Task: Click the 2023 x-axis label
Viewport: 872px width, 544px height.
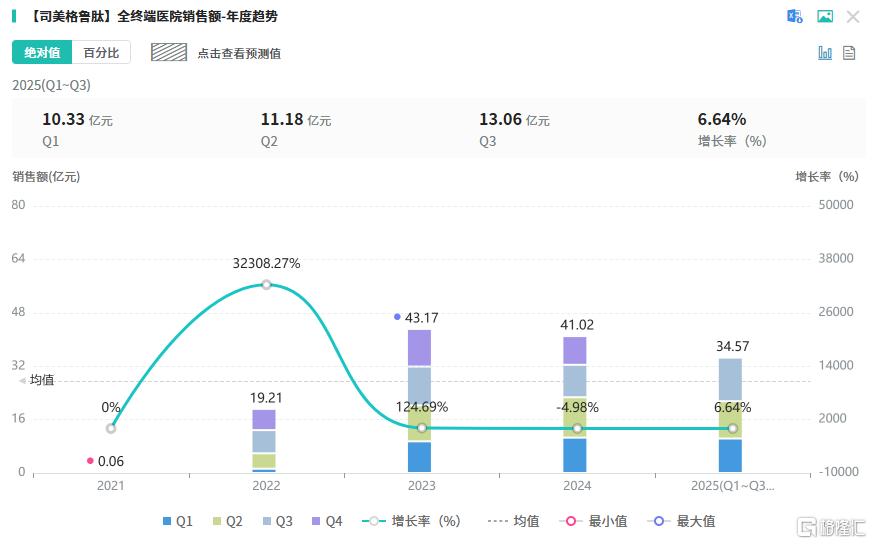Action: [x=422, y=486]
